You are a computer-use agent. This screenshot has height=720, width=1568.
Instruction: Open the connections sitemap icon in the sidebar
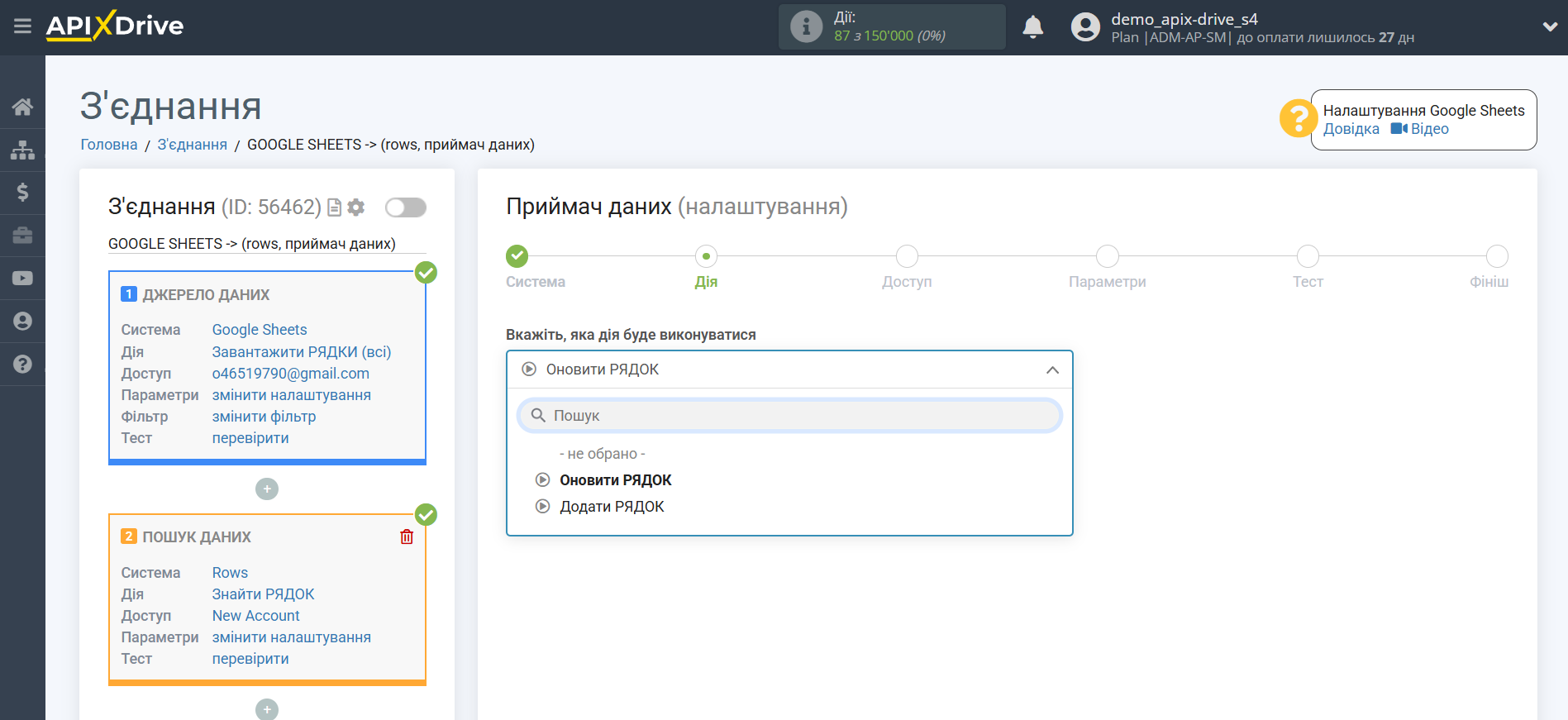pos(22,150)
